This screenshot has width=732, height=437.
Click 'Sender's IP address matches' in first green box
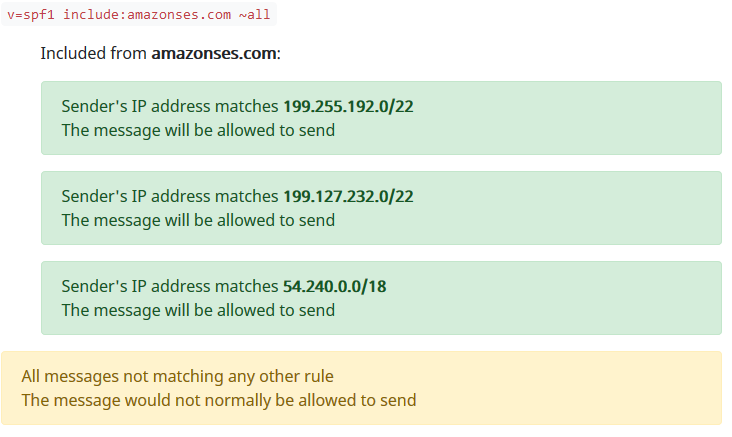169,107
